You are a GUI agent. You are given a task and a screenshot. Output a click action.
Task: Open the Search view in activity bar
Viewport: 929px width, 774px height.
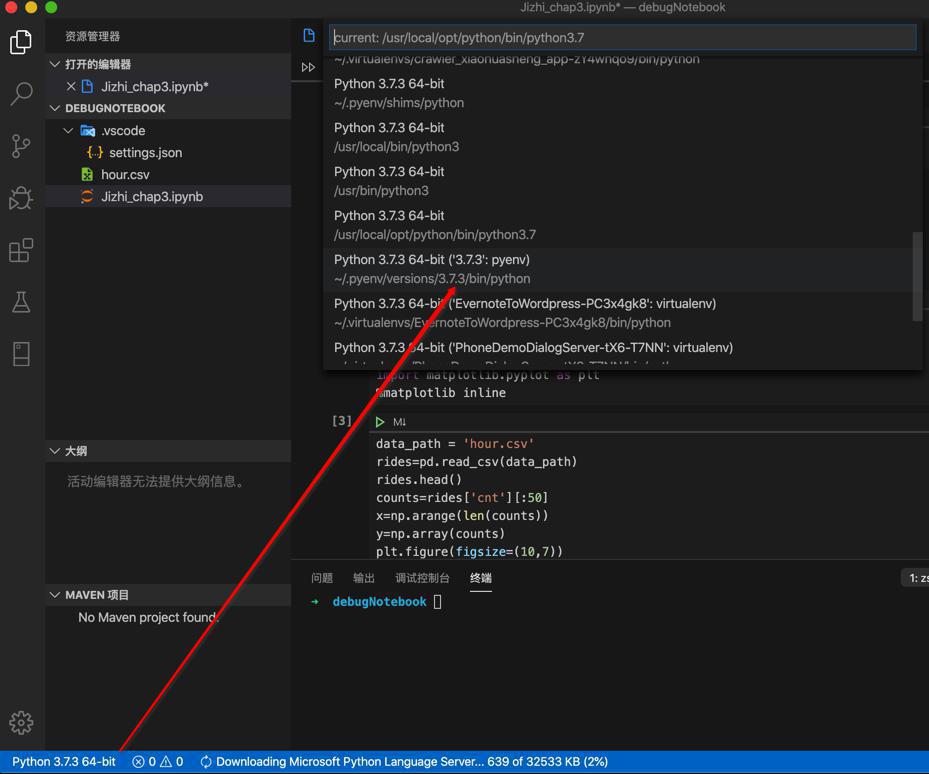coord(21,94)
